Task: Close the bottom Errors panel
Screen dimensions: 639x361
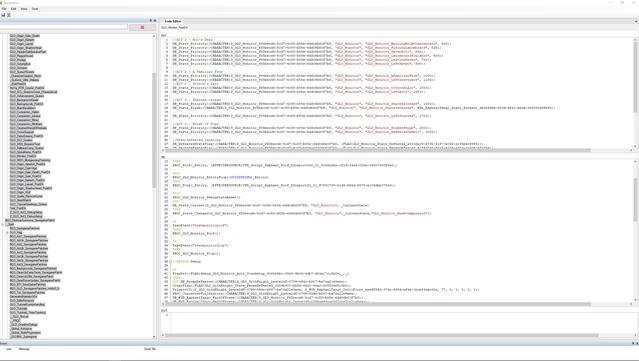Action: [637, 343]
